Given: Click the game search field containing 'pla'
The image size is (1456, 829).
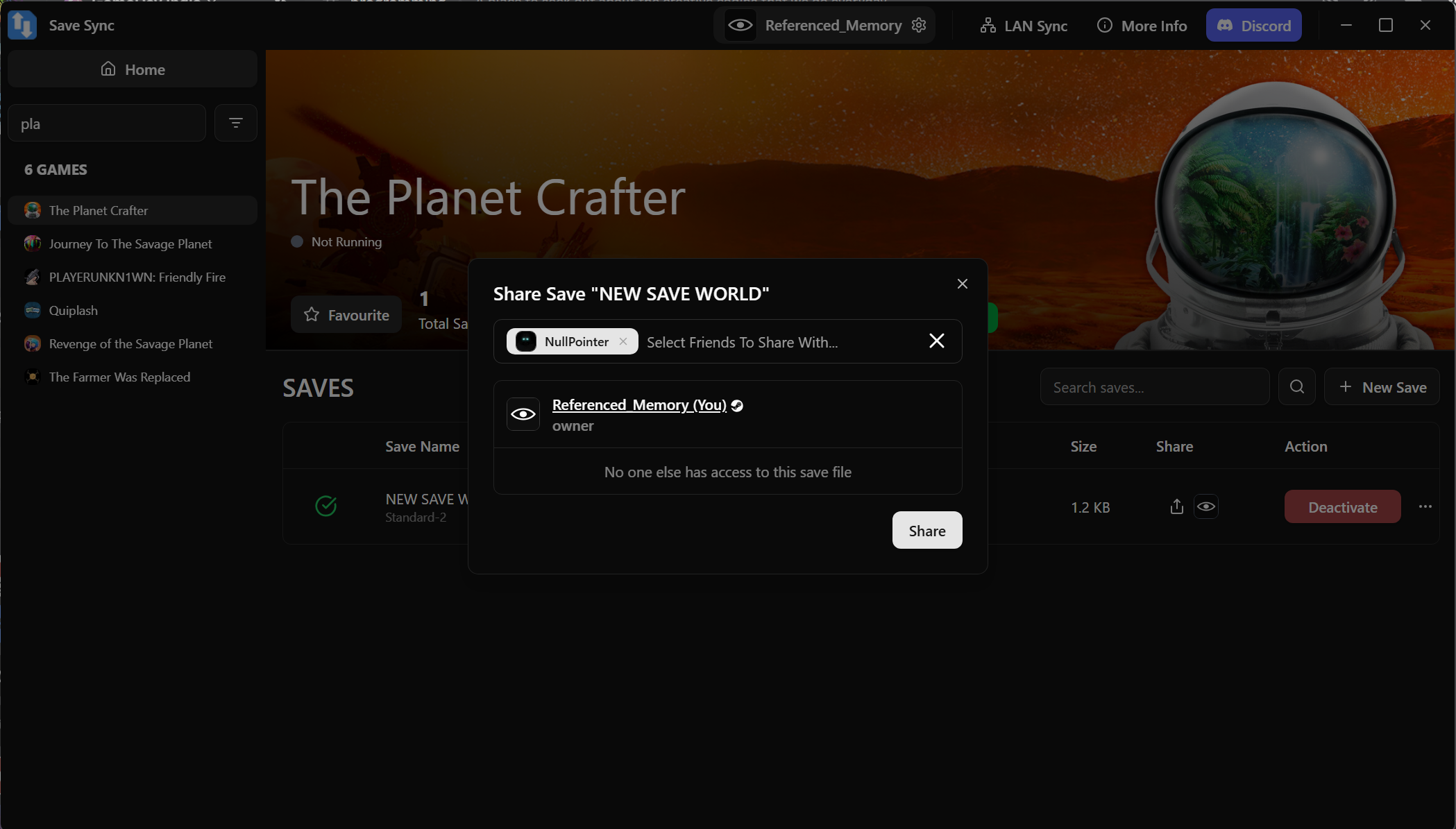Looking at the screenshot, I should 107,123.
